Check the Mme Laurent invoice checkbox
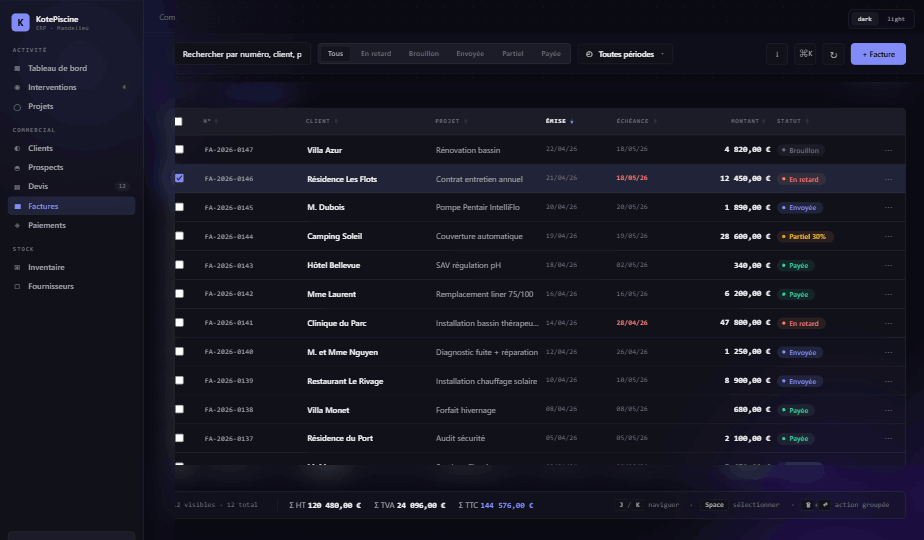This screenshot has height=540, width=924. tap(179, 294)
